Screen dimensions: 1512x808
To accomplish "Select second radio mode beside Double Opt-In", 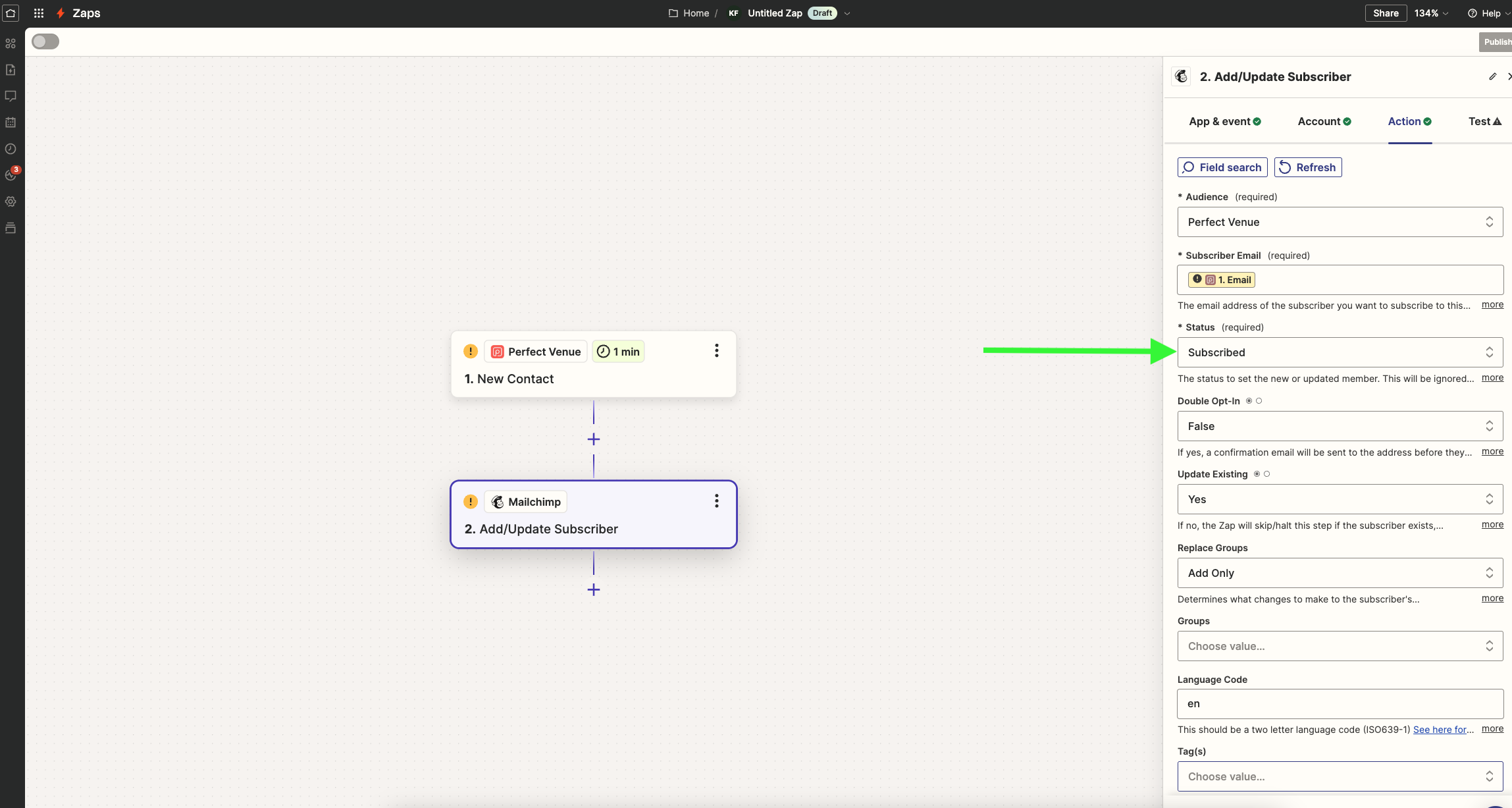I will (x=1259, y=400).
